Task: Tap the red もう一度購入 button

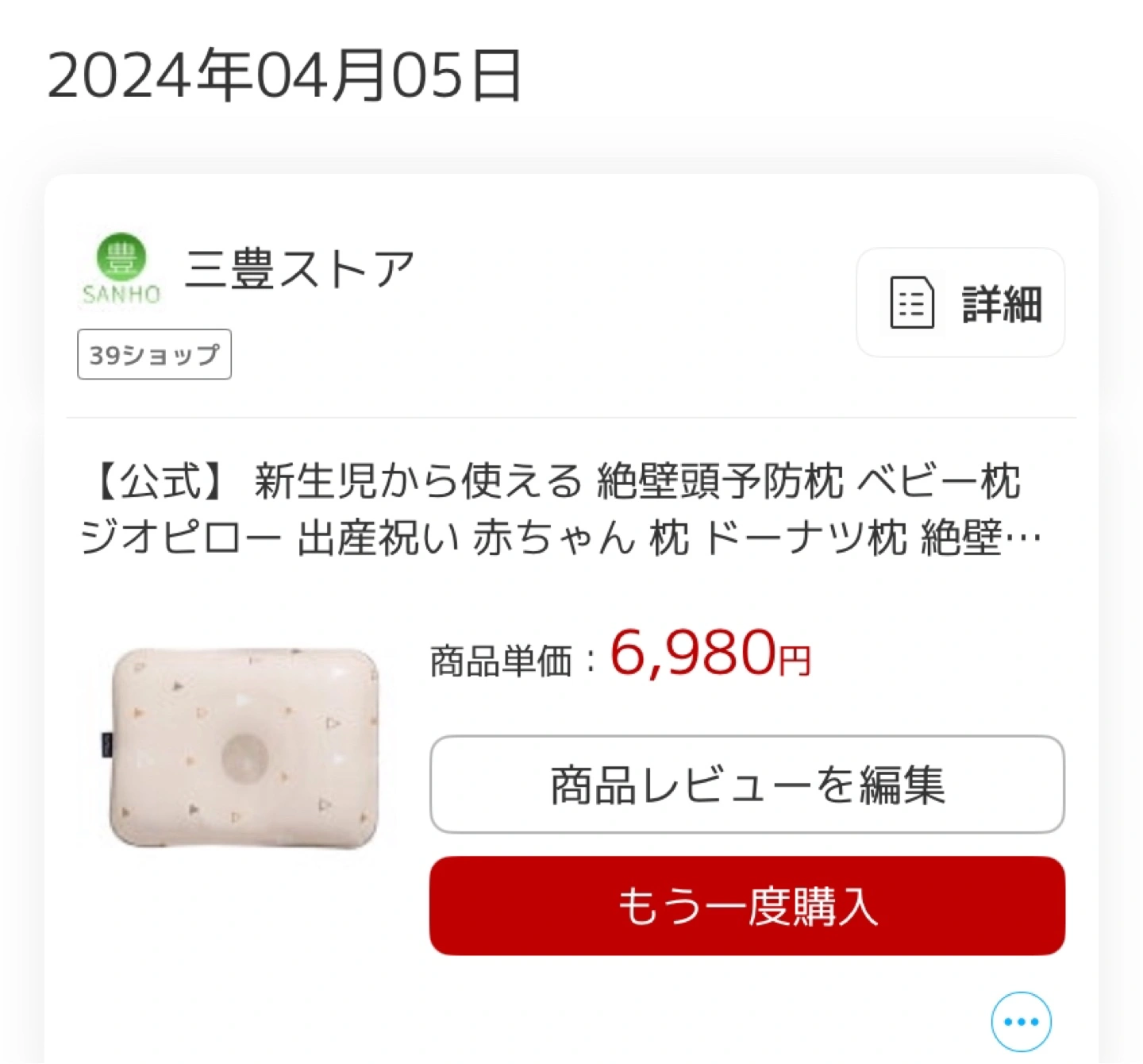Action: pyautogui.click(x=747, y=906)
